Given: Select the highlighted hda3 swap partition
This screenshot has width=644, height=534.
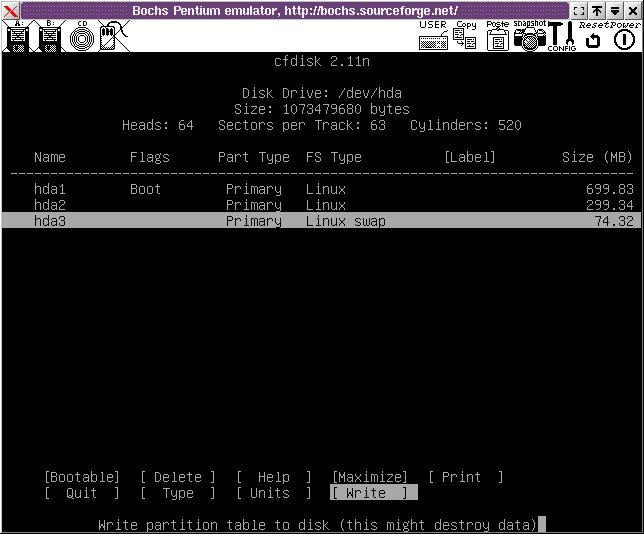Looking at the screenshot, I should [321, 221].
